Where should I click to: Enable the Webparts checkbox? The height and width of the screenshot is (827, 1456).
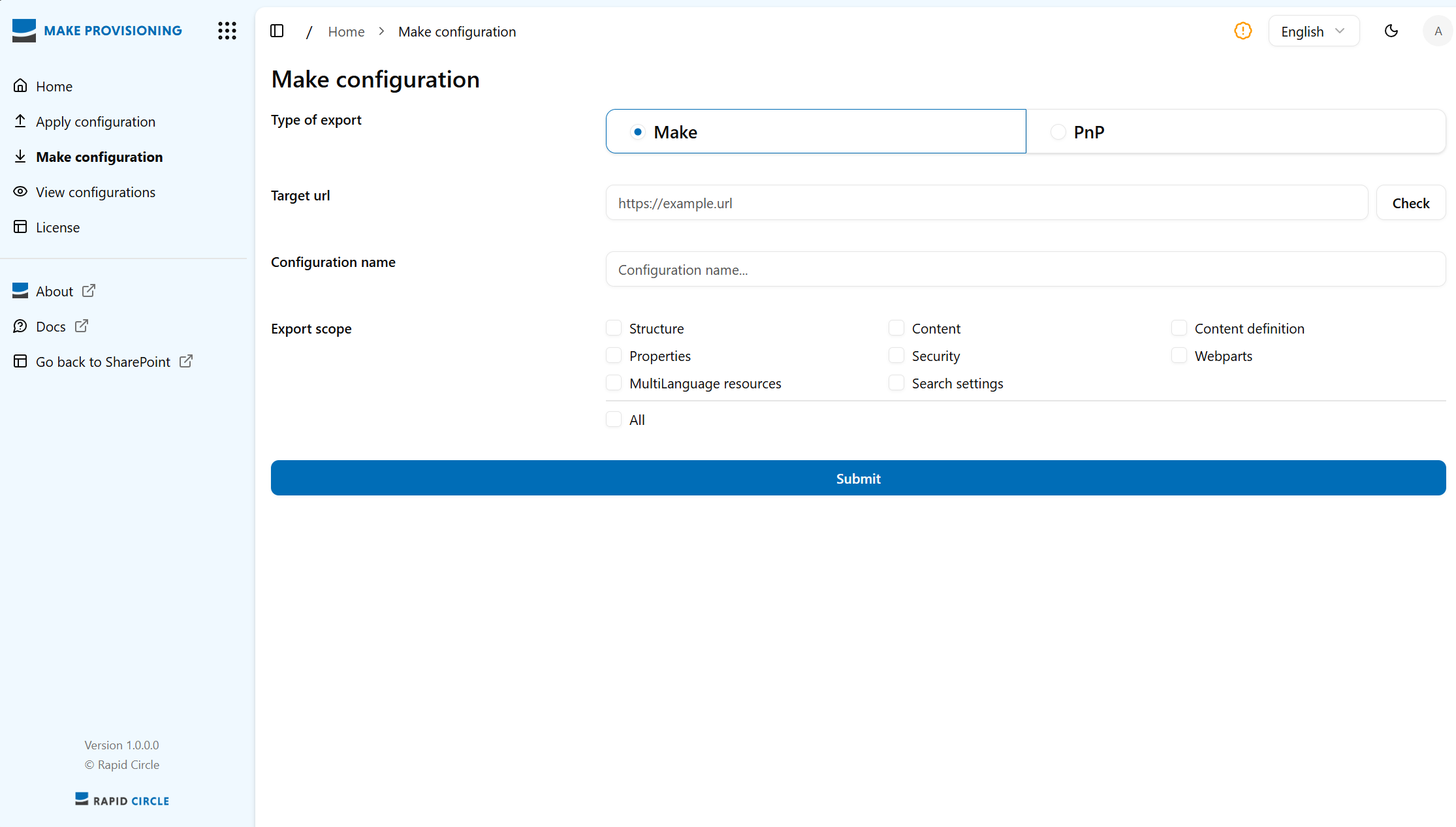(x=1179, y=355)
